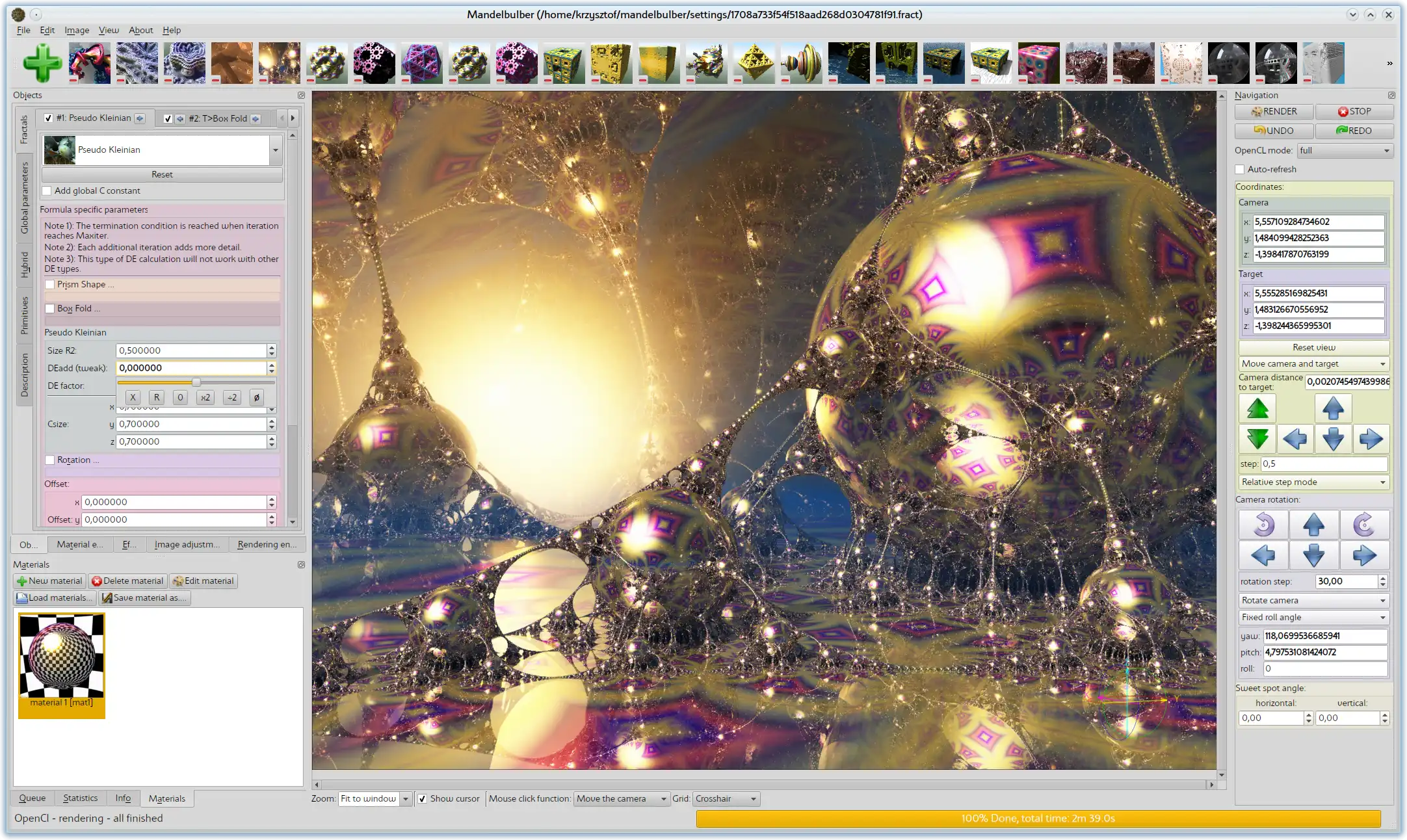Open the Mouse click function dropdown
1407x840 pixels.
619,798
